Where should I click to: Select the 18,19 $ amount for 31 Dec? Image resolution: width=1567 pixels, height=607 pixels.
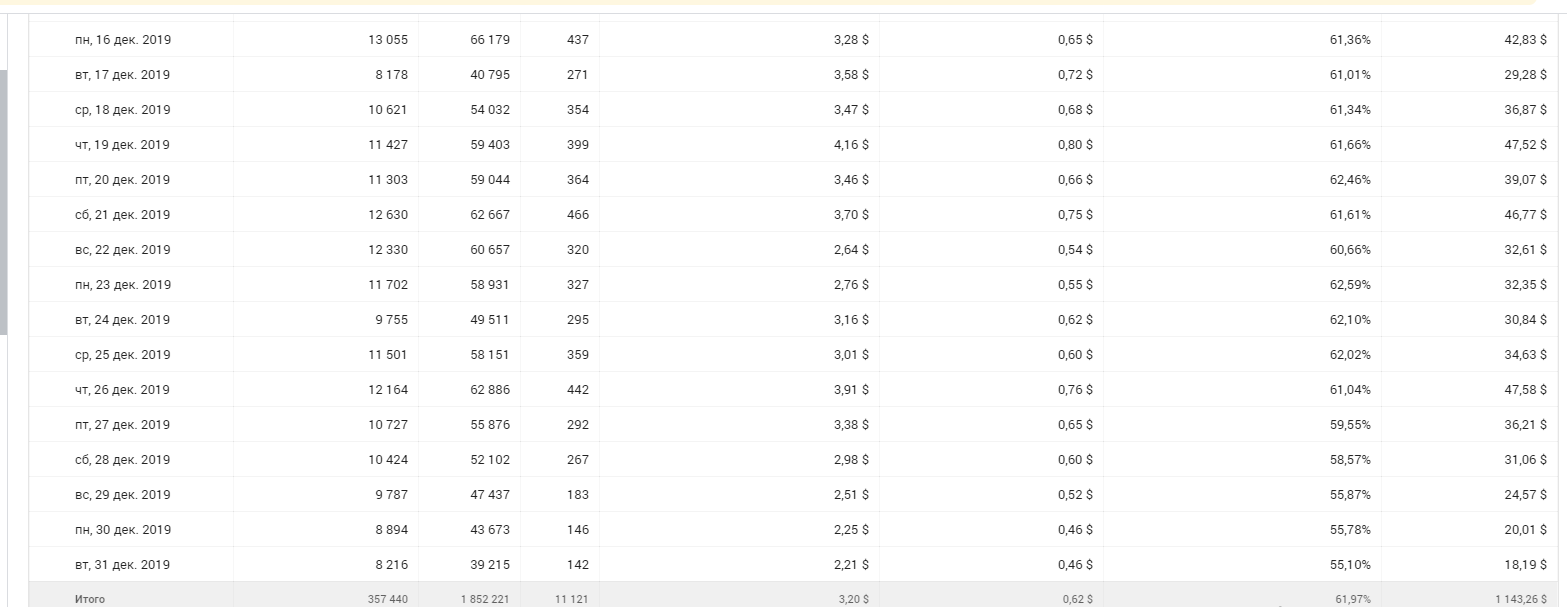[x=1527, y=565]
